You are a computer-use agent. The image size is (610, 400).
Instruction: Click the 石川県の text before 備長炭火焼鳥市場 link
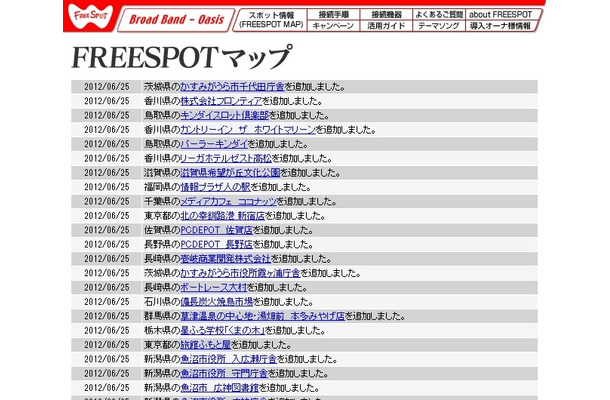coord(162,302)
